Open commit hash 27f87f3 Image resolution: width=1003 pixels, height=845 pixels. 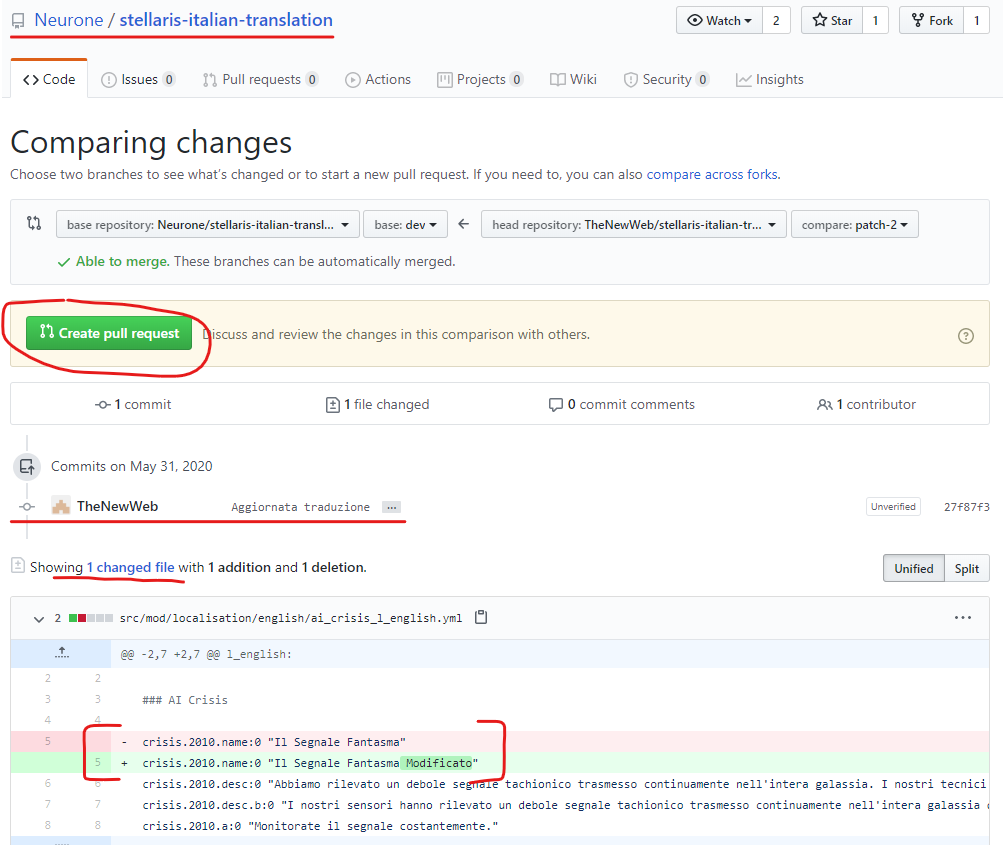pos(967,507)
